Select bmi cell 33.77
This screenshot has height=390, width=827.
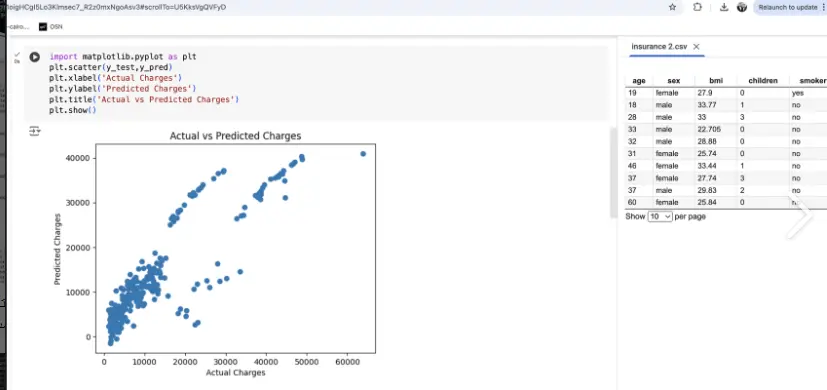coord(716,105)
